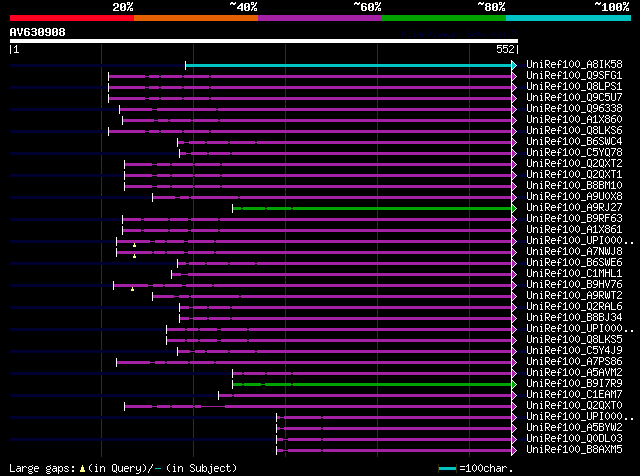
Task: Select the UniRef100_B8AXM5 label
Action: pyautogui.click(x=574, y=450)
